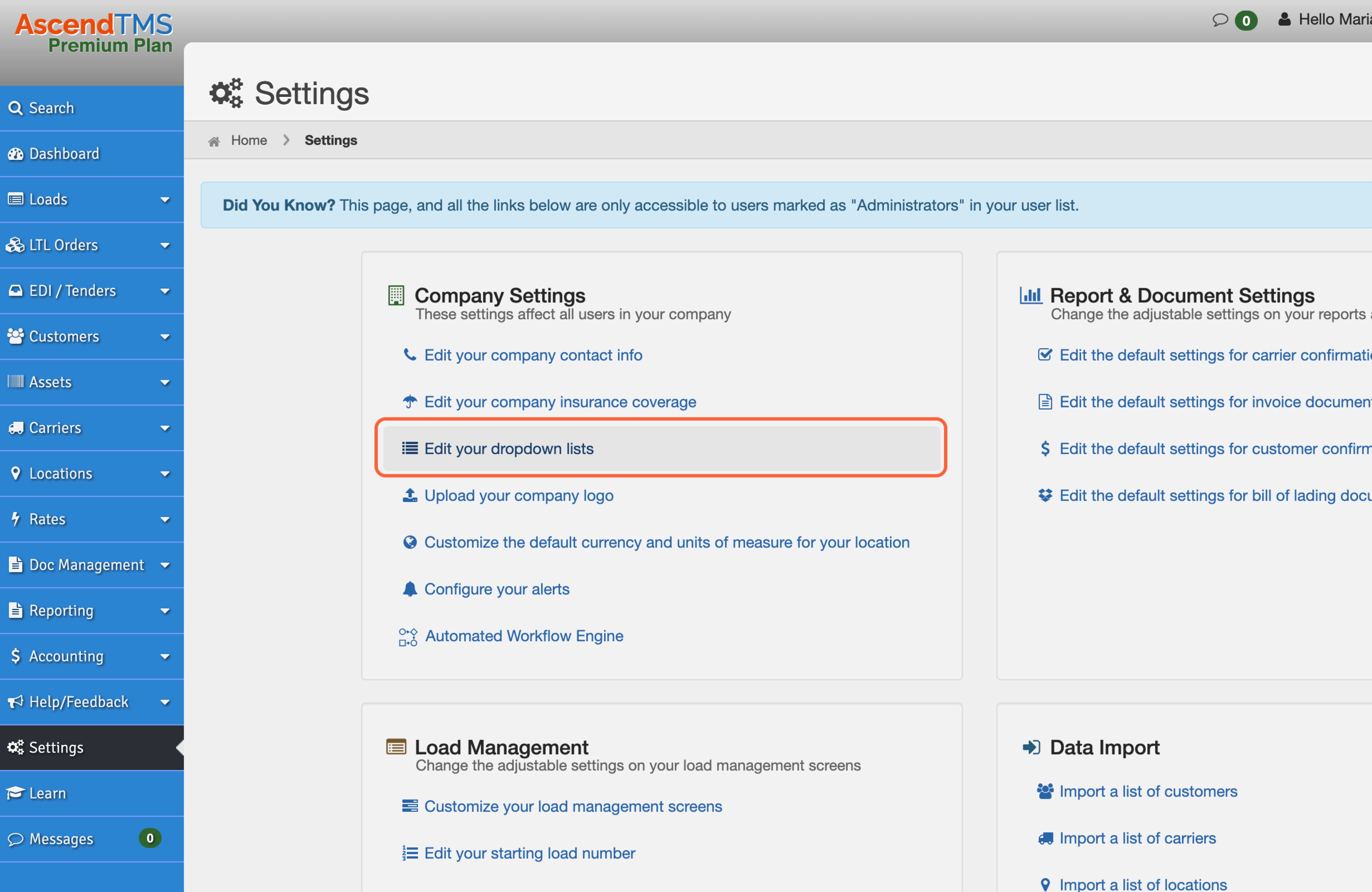The image size is (1372, 892).
Task: Click the Locations pin icon in sidebar
Action: coord(16,472)
